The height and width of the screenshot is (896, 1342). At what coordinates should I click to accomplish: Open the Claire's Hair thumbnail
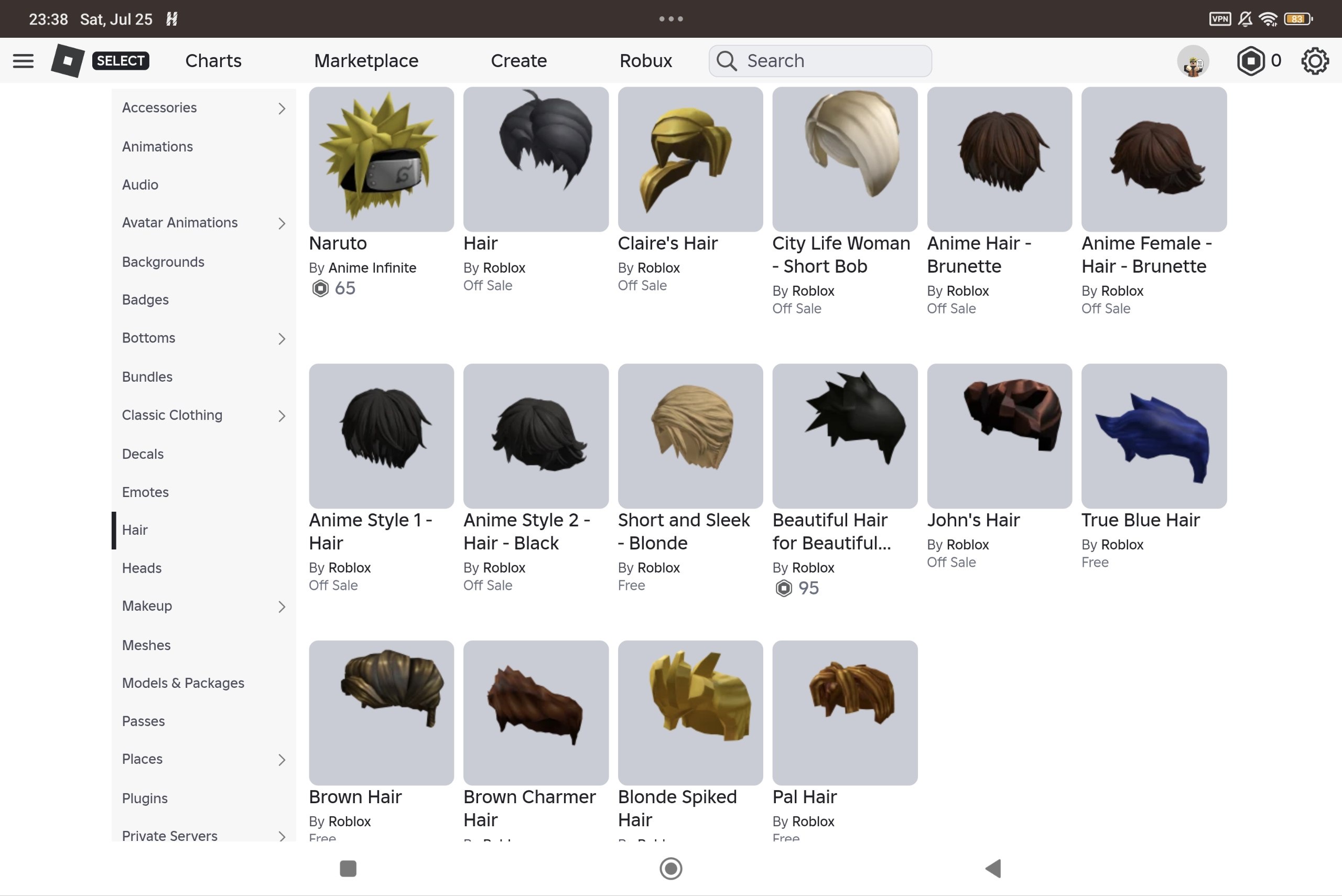point(690,159)
